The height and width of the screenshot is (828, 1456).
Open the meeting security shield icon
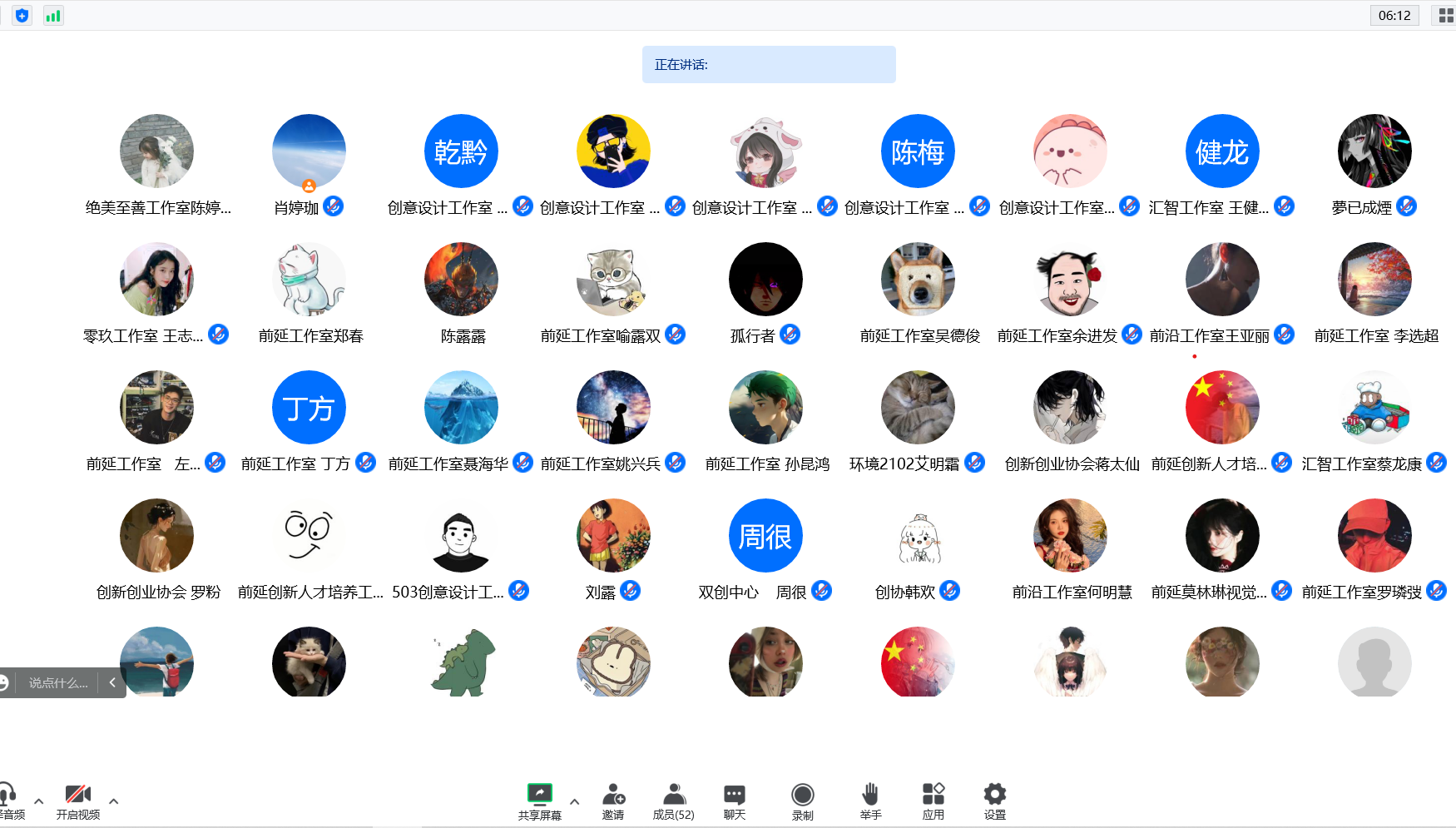[x=22, y=16]
